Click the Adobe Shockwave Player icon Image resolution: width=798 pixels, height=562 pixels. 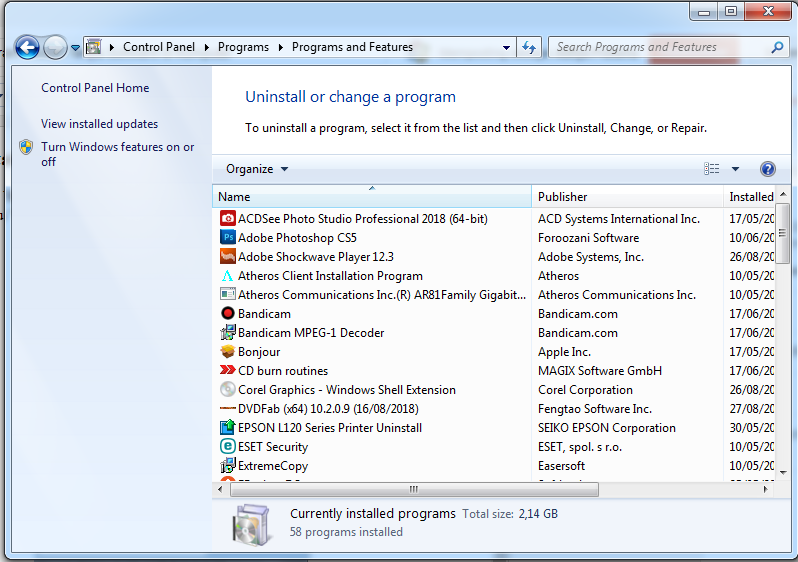[x=227, y=257]
